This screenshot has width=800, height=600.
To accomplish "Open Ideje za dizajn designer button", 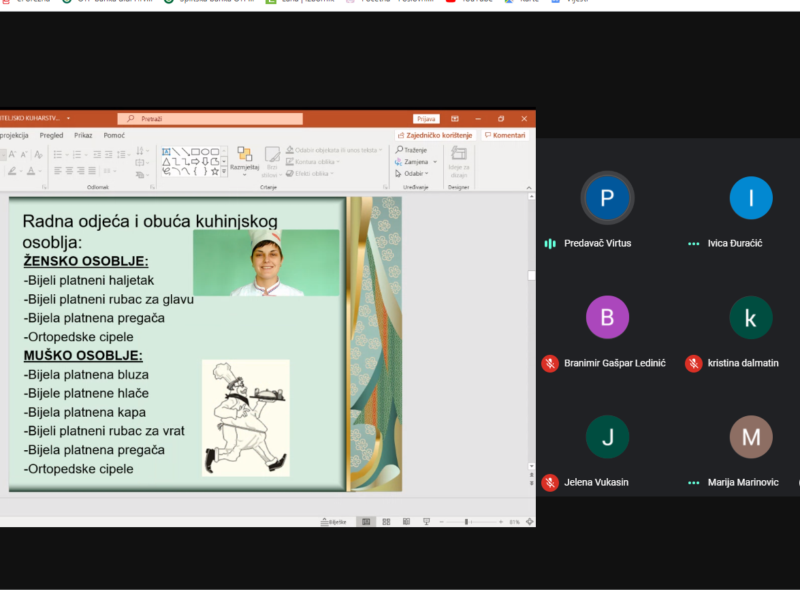I will 459,161.
